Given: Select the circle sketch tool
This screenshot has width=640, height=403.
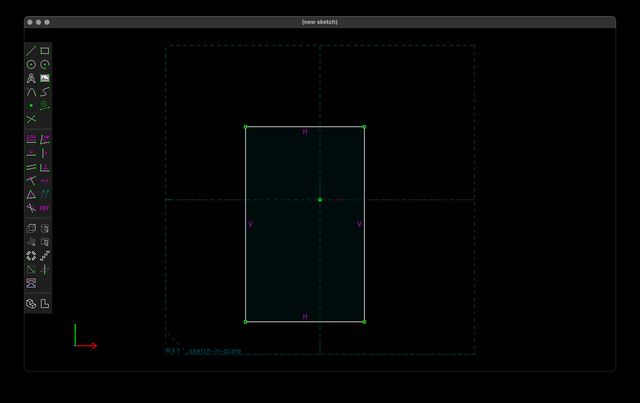Looking at the screenshot, I should 31,65.
